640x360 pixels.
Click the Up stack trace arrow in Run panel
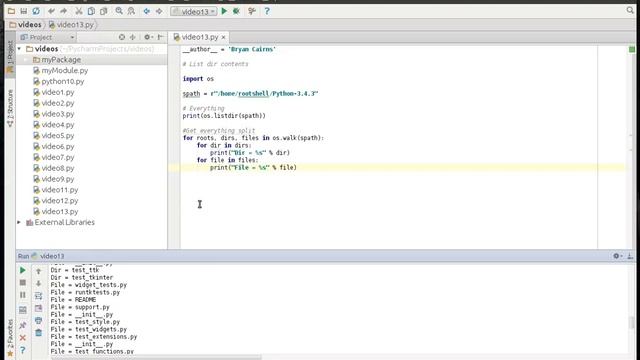(x=38, y=271)
